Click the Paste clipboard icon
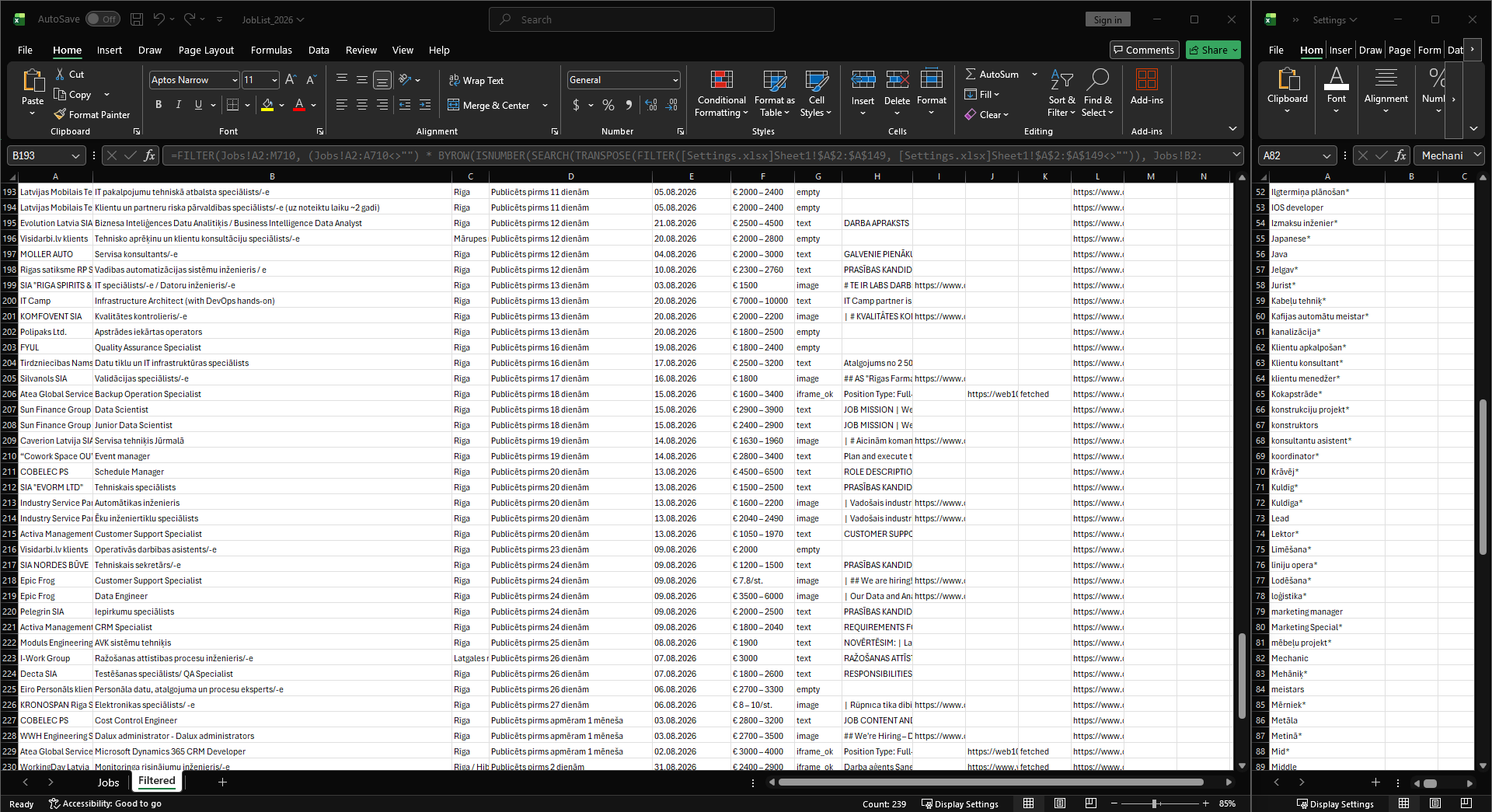The height and width of the screenshot is (812, 1492). pos(33,81)
